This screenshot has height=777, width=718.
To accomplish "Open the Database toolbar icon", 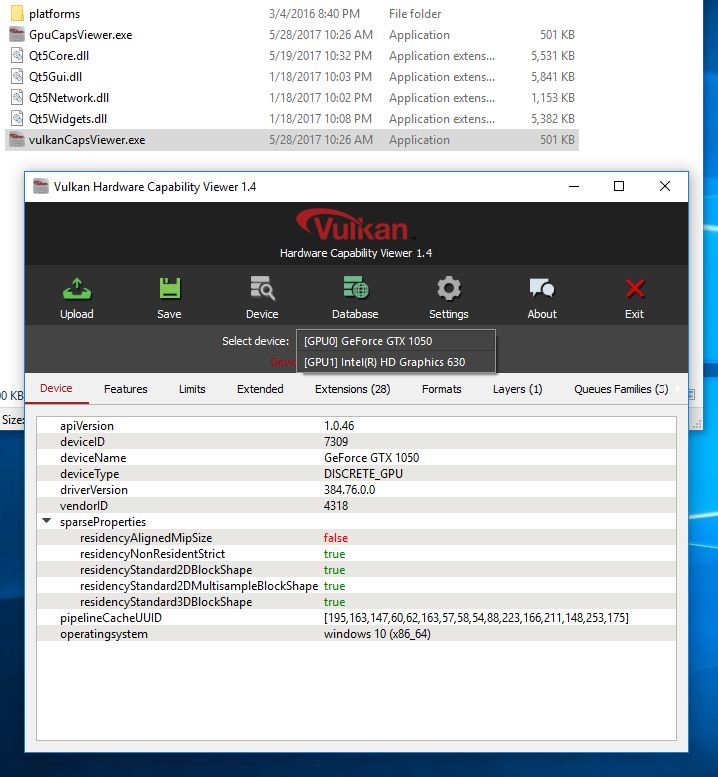I will coord(355,287).
